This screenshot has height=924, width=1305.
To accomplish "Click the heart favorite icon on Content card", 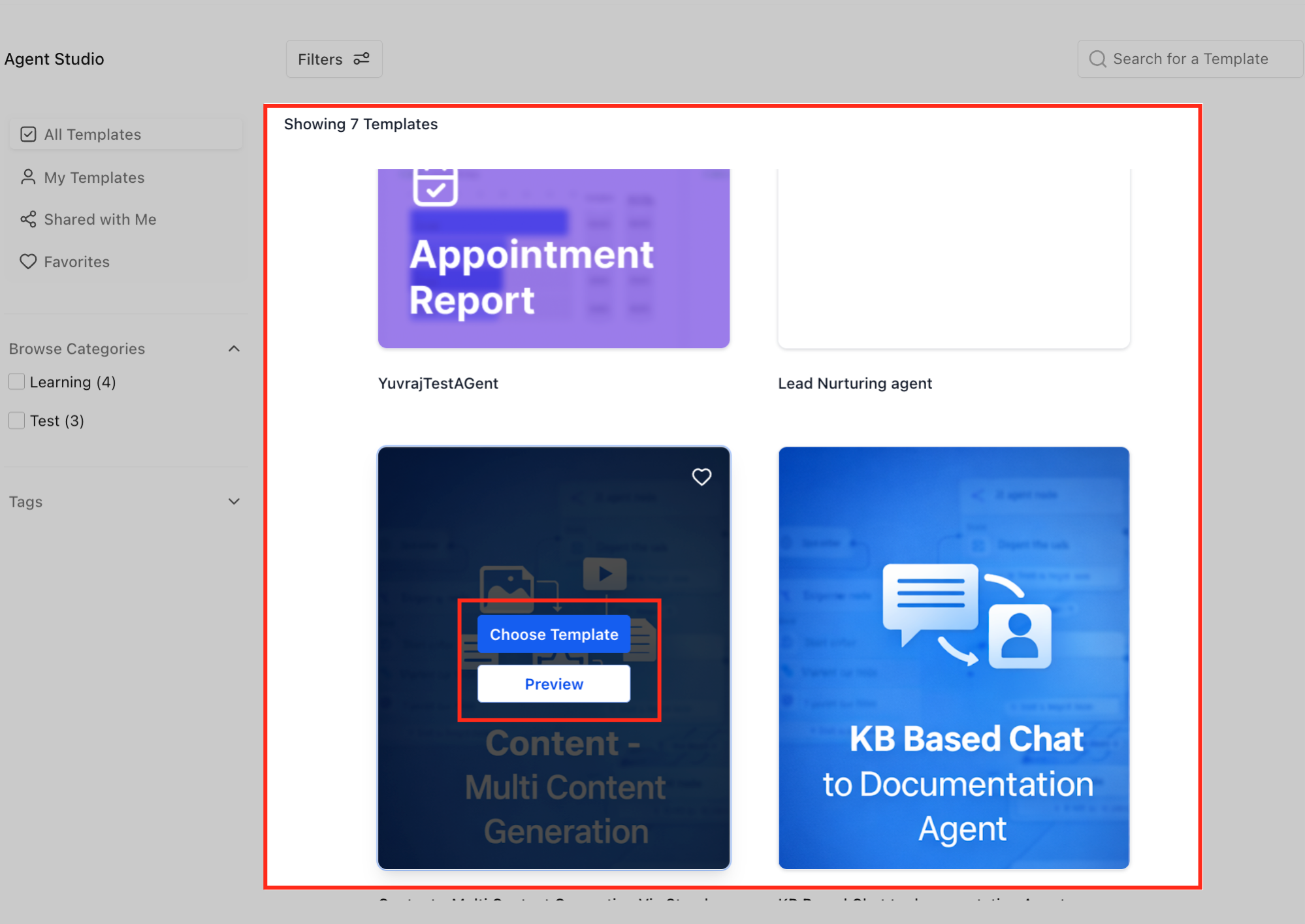I will coord(701,477).
